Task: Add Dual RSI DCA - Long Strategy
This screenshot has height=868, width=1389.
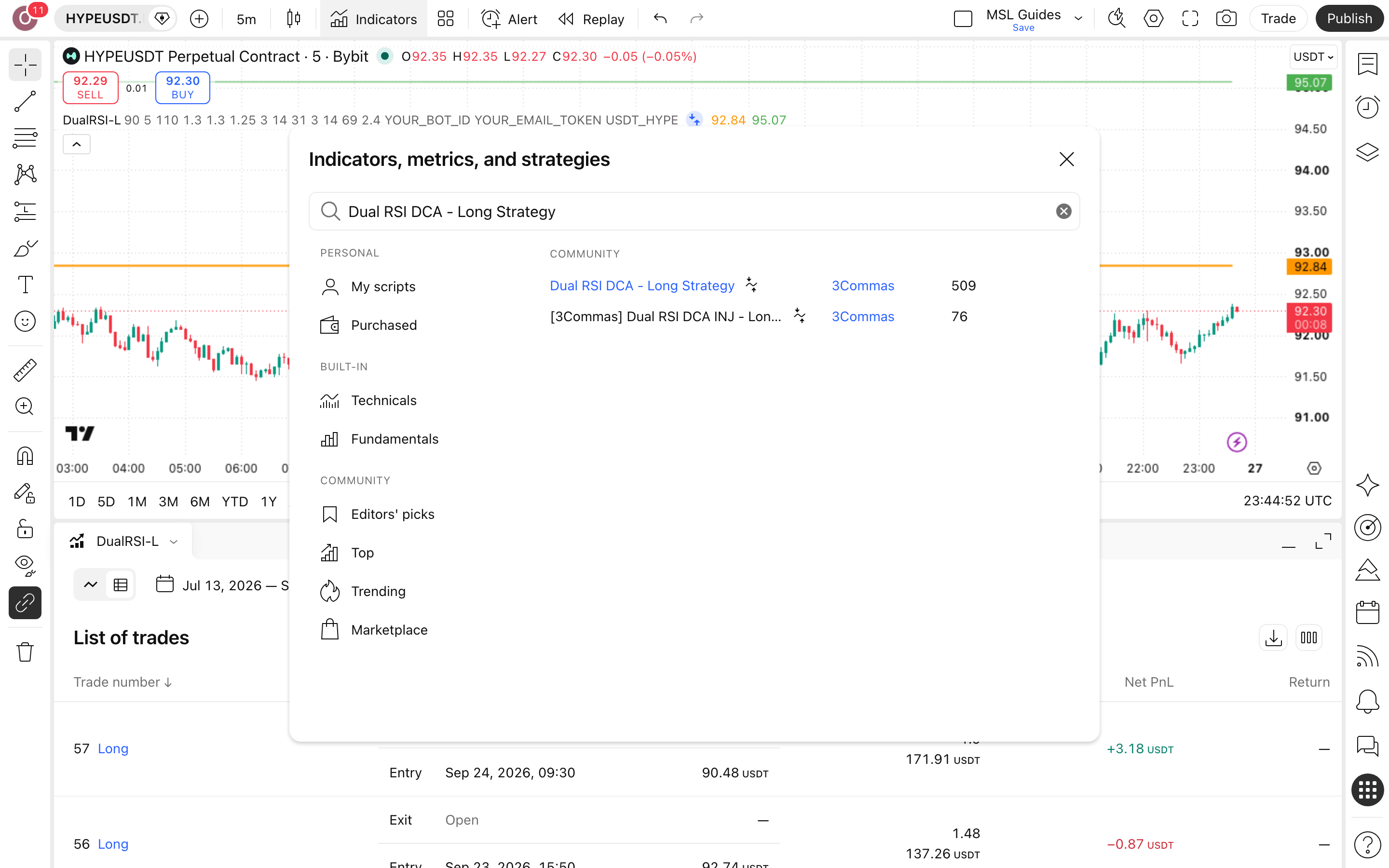Action: coord(642,285)
